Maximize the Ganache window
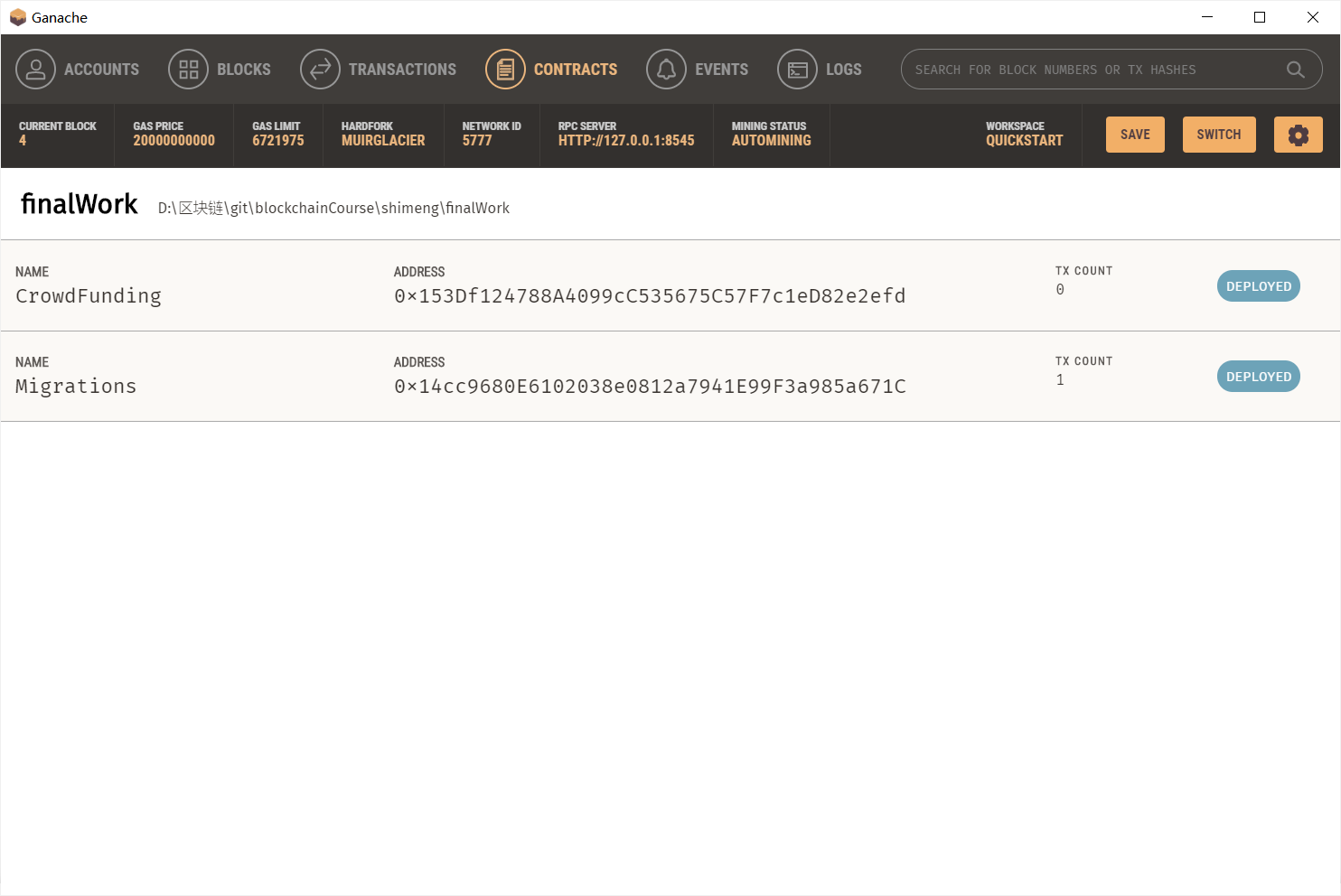1341x896 pixels. click(x=1259, y=17)
